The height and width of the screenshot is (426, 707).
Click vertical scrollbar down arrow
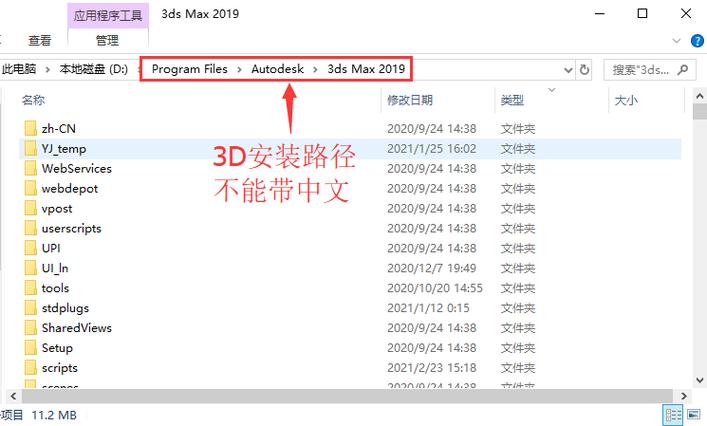coord(699,380)
